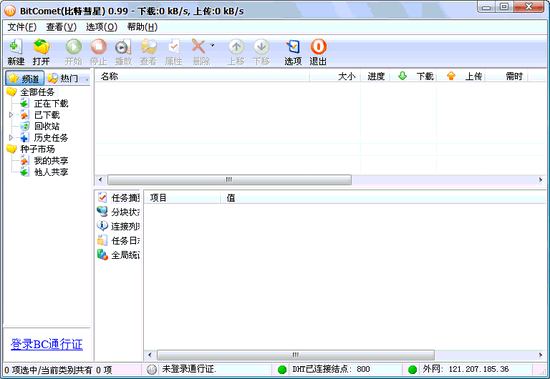The height and width of the screenshot is (379, 550).
Task: Click the 登录BC通行证 link
Action: point(47,344)
